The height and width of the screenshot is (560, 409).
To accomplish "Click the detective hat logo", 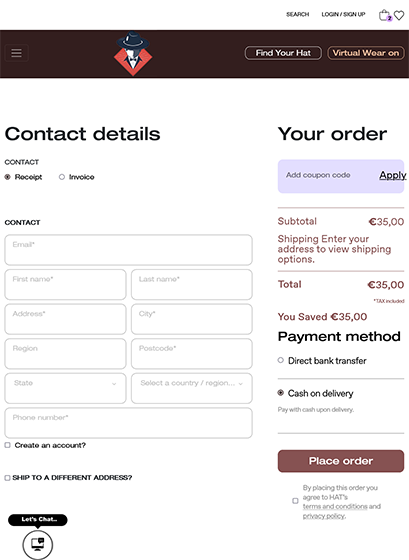I will [x=133, y=54].
